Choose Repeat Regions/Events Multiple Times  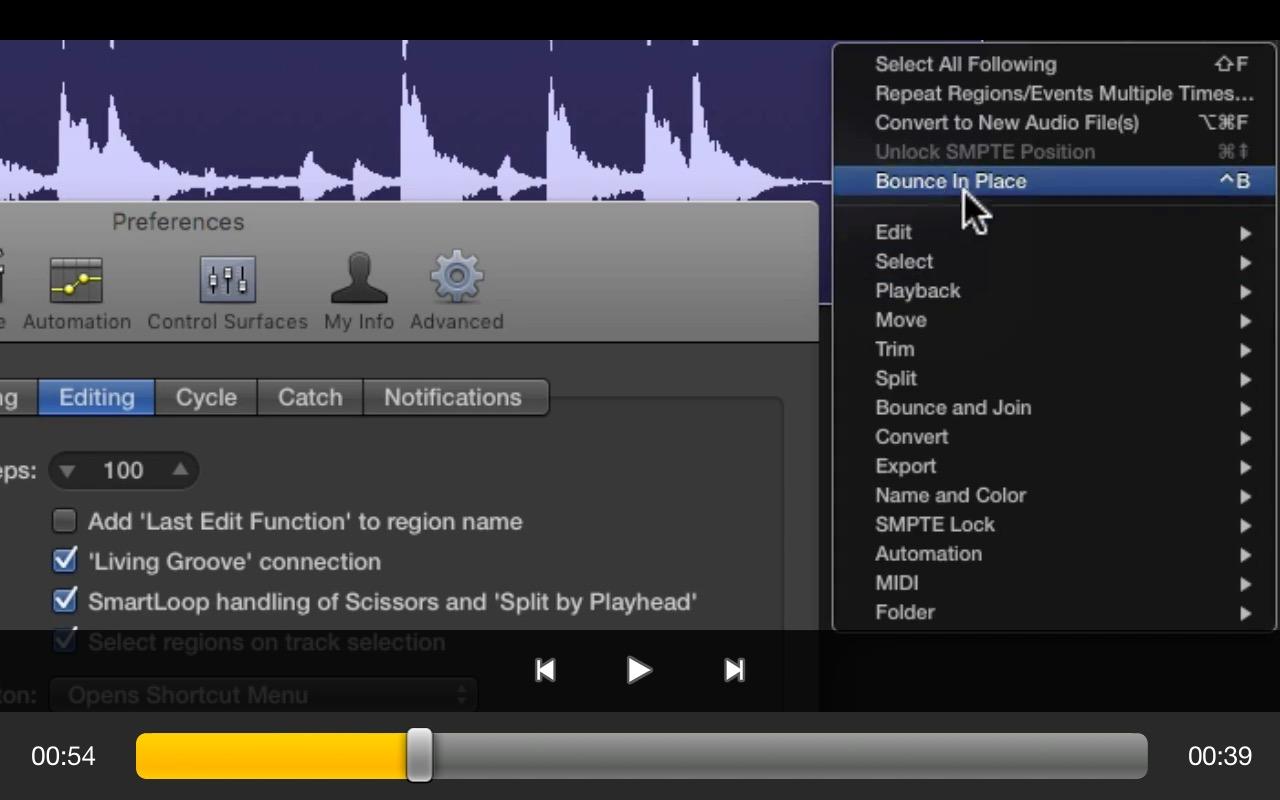(1055, 93)
